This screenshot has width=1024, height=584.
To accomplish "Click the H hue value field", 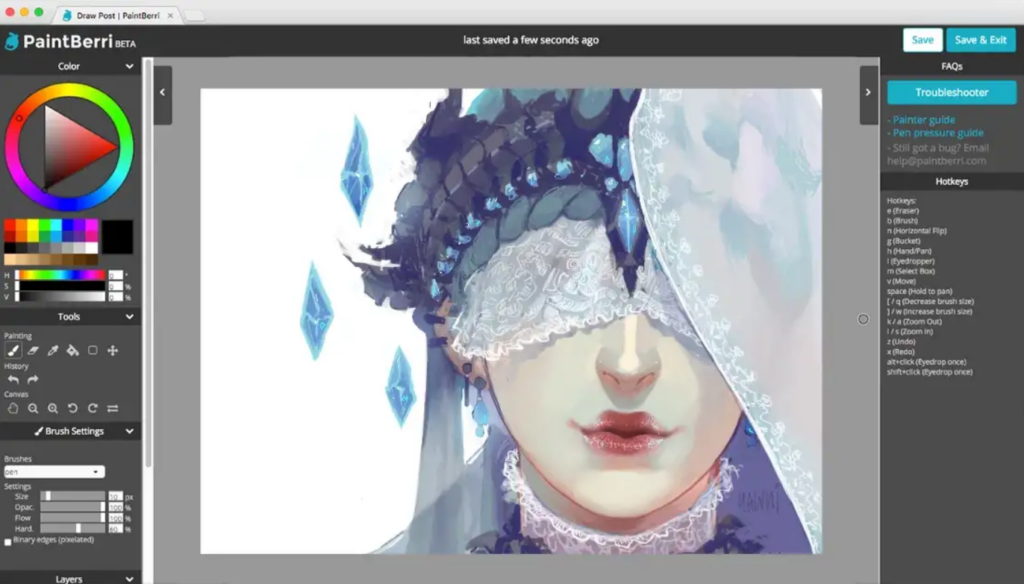I will pyautogui.click(x=116, y=275).
